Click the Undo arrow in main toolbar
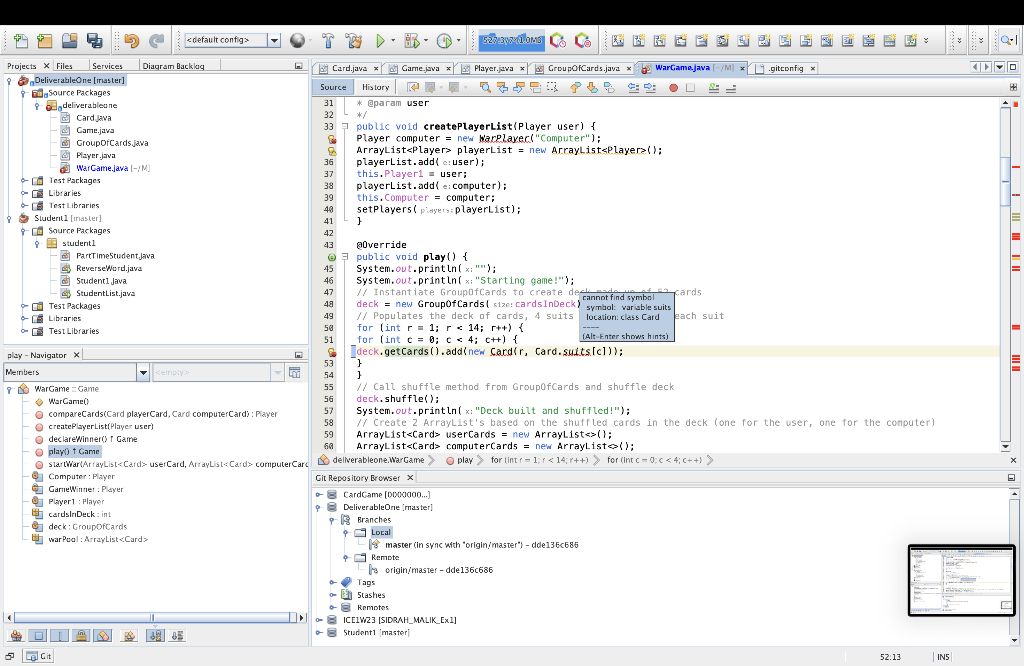 (x=131, y=41)
